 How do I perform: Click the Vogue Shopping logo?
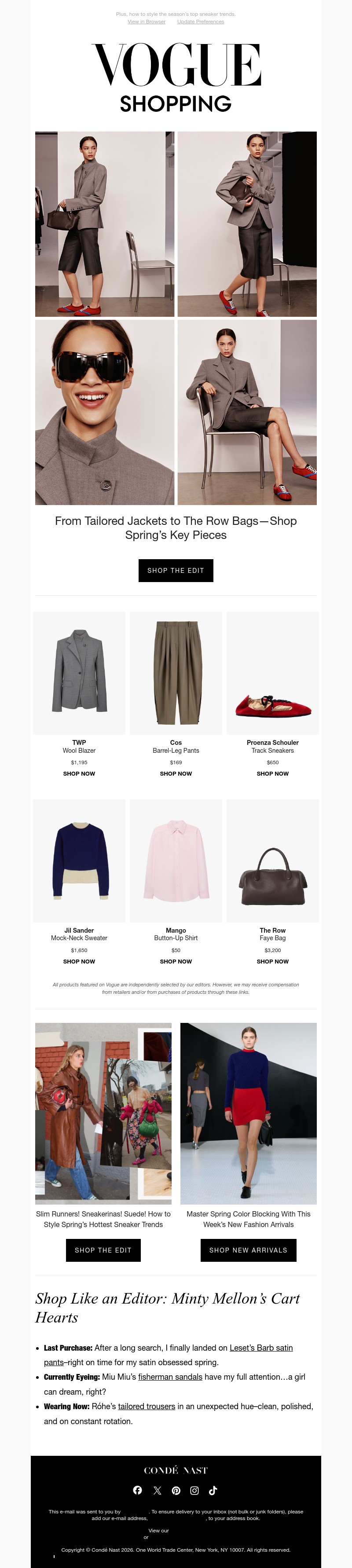point(176,77)
